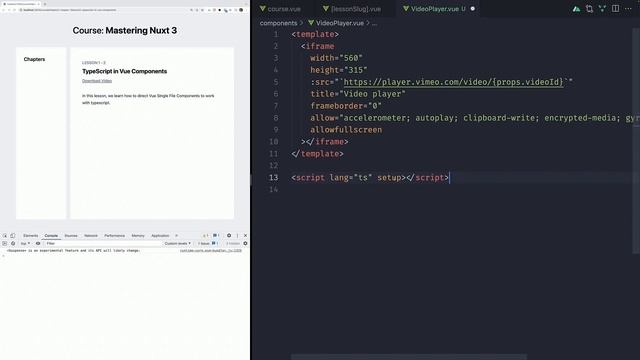Viewport: 640px width, 360px height.
Task: Click the allowfullscreen attribute
Action: tap(346, 130)
